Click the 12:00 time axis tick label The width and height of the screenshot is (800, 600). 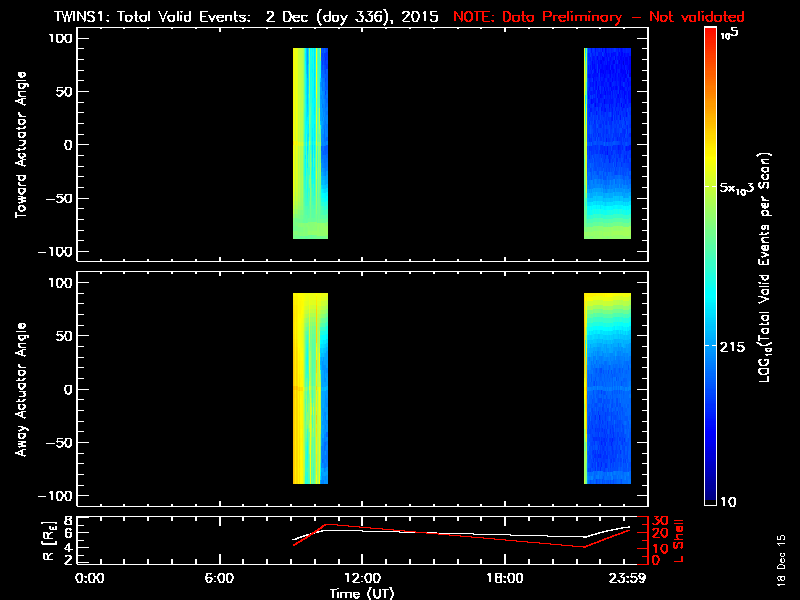pyautogui.click(x=361, y=577)
